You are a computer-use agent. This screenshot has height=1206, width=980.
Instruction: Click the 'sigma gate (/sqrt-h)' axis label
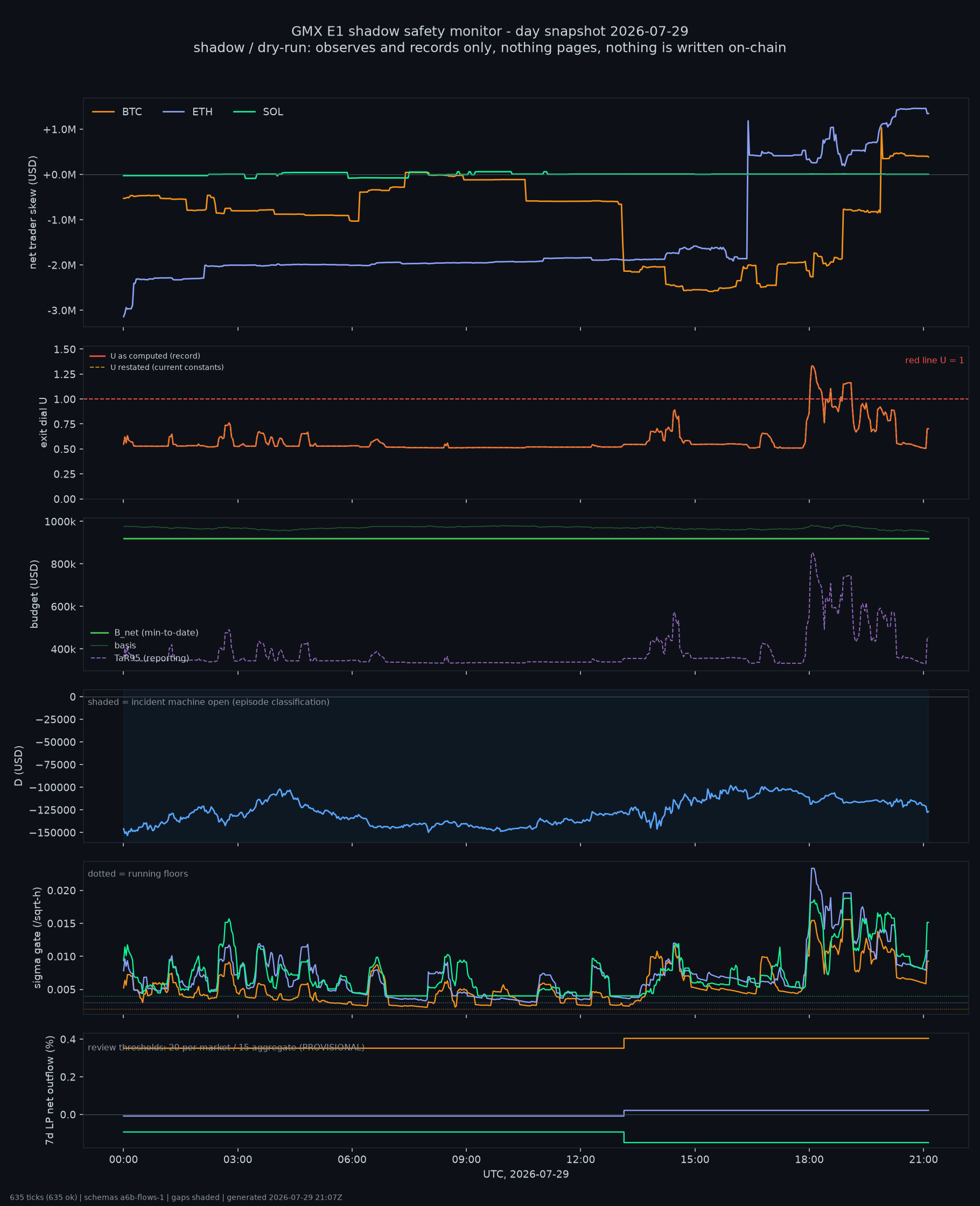(x=37, y=937)
